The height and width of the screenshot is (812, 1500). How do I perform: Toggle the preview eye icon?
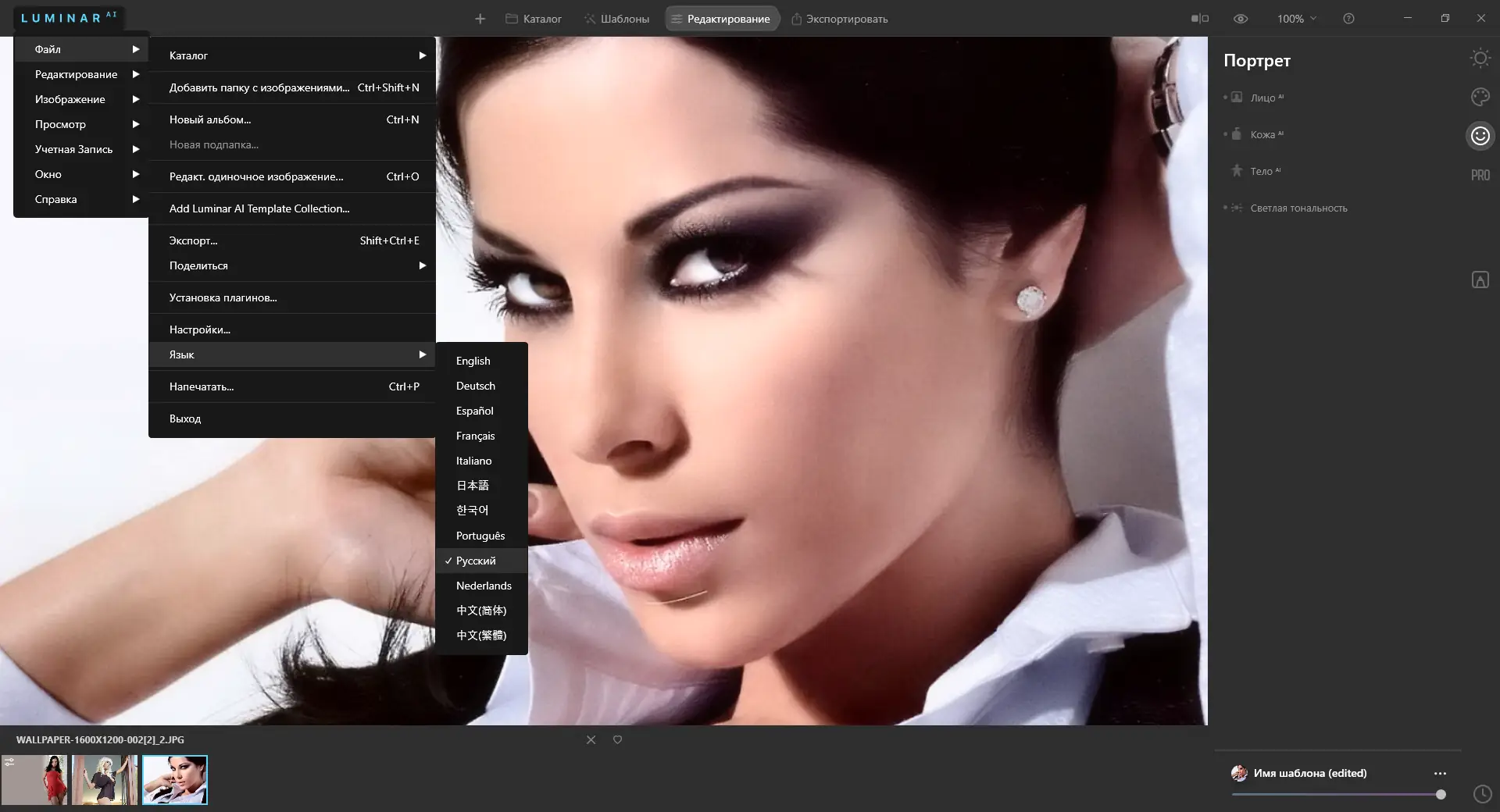click(x=1241, y=18)
